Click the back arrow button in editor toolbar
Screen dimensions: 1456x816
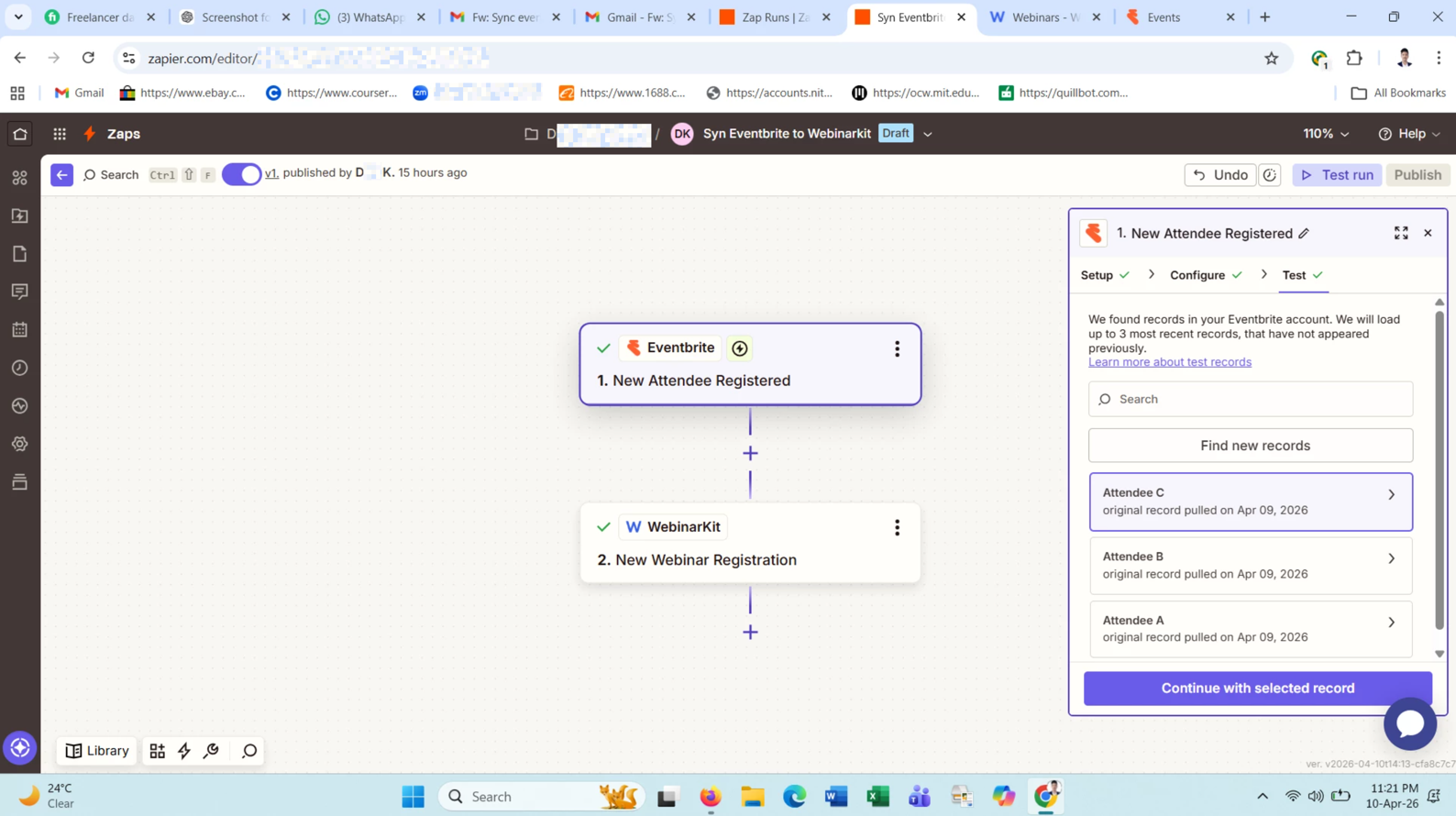click(61, 174)
